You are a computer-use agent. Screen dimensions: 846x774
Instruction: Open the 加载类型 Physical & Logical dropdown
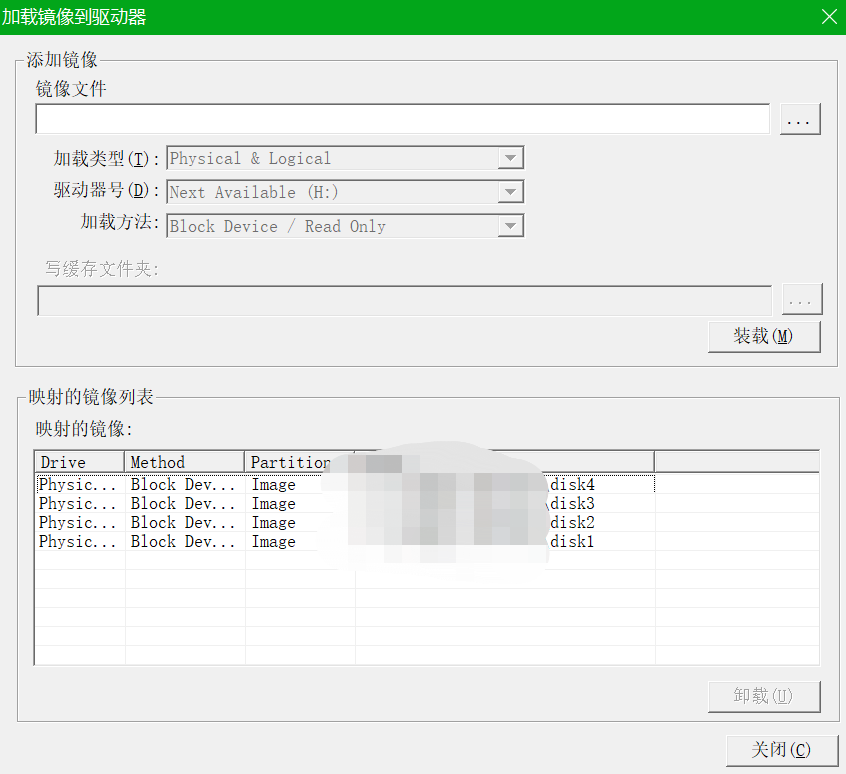pyautogui.click(x=345, y=158)
